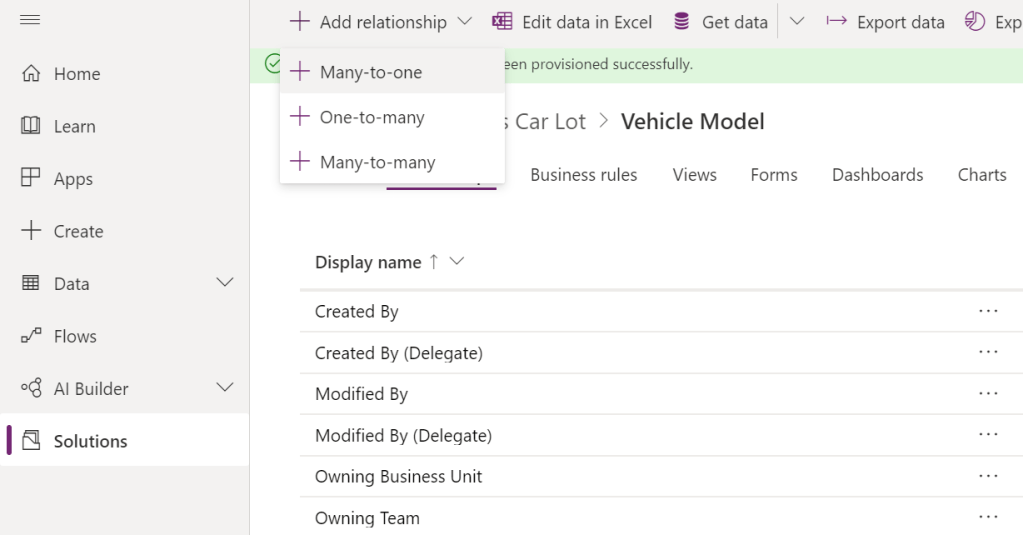The width and height of the screenshot is (1023, 535).
Task: Open Home from the sidebar
Action: pyautogui.click(x=76, y=74)
